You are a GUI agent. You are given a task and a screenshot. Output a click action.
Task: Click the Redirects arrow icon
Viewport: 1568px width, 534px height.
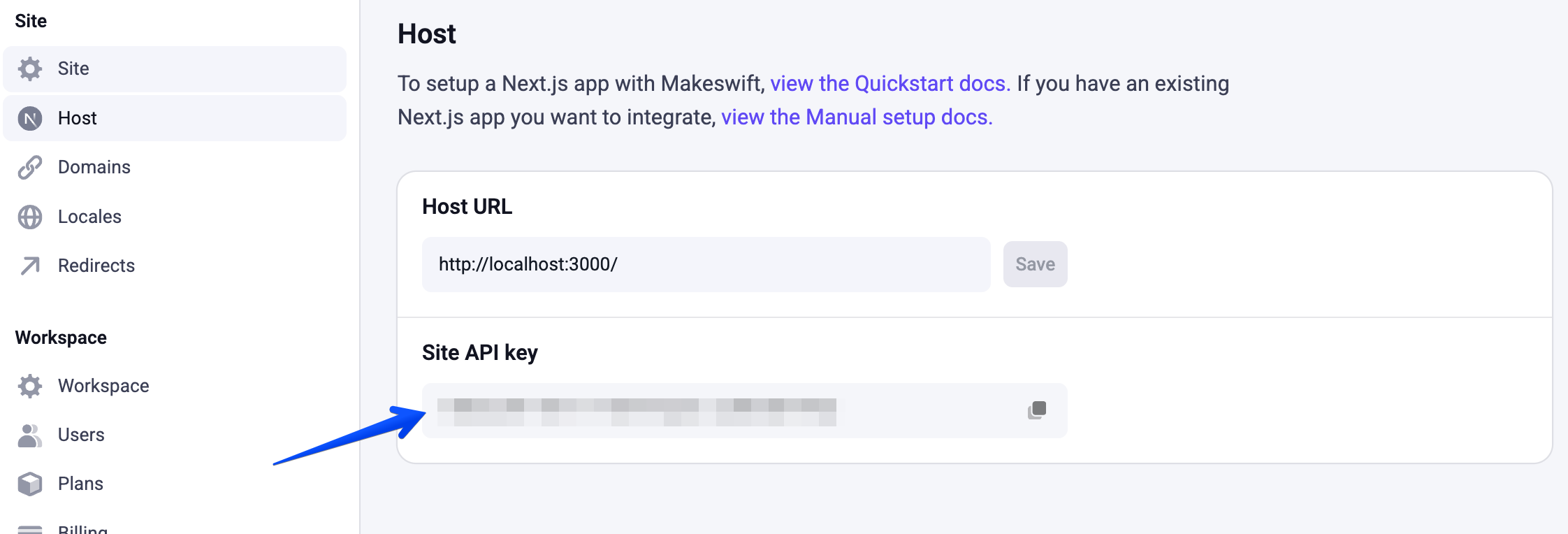point(29,265)
